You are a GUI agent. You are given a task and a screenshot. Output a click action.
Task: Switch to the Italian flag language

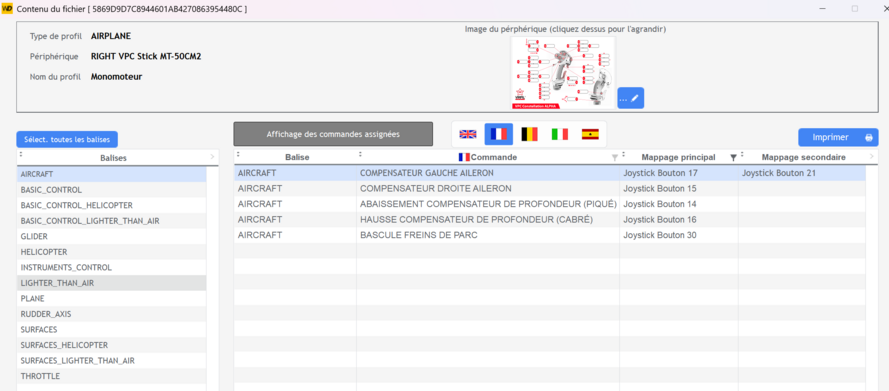click(x=560, y=134)
